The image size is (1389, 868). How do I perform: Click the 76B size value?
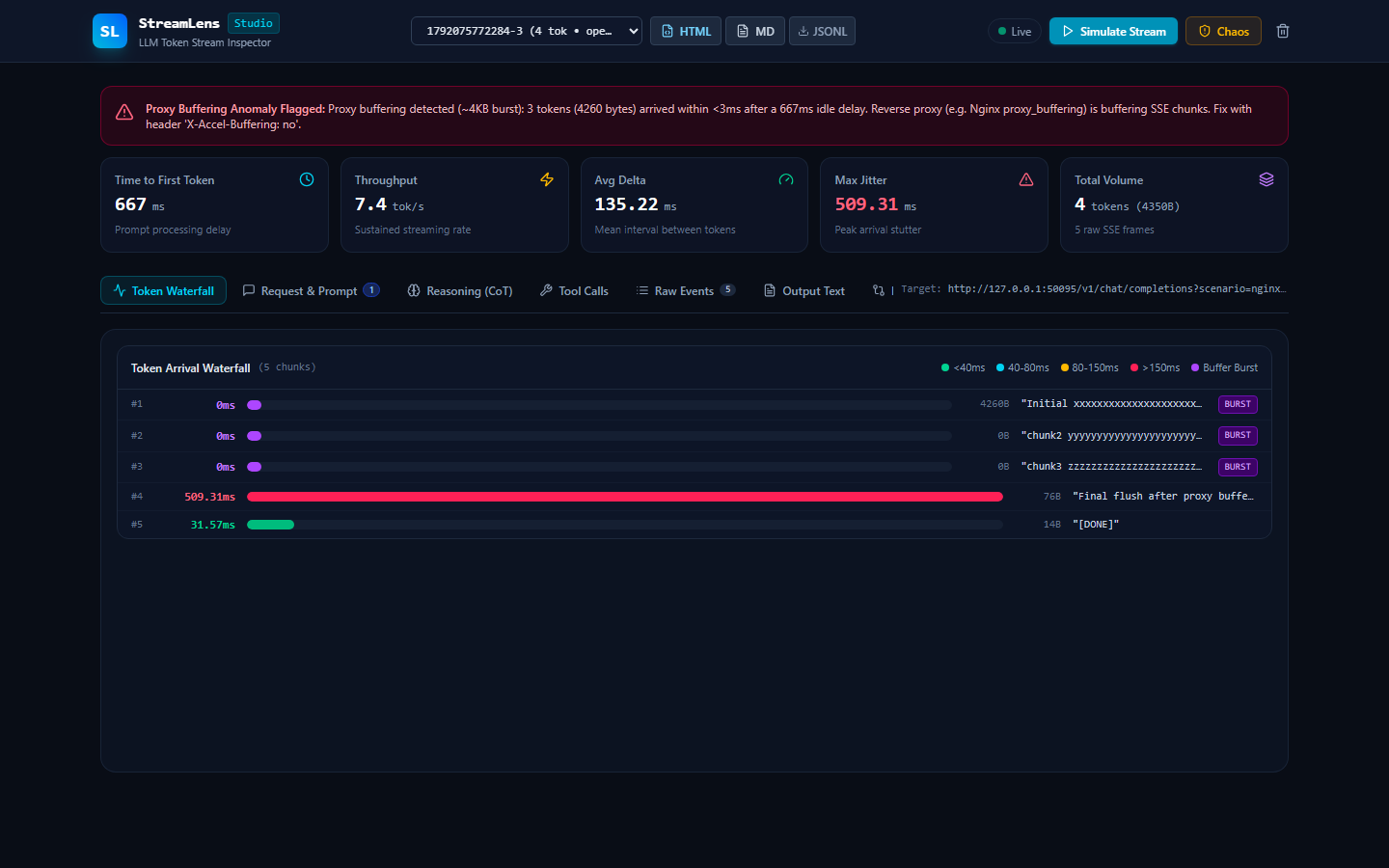tap(1051, 497)
